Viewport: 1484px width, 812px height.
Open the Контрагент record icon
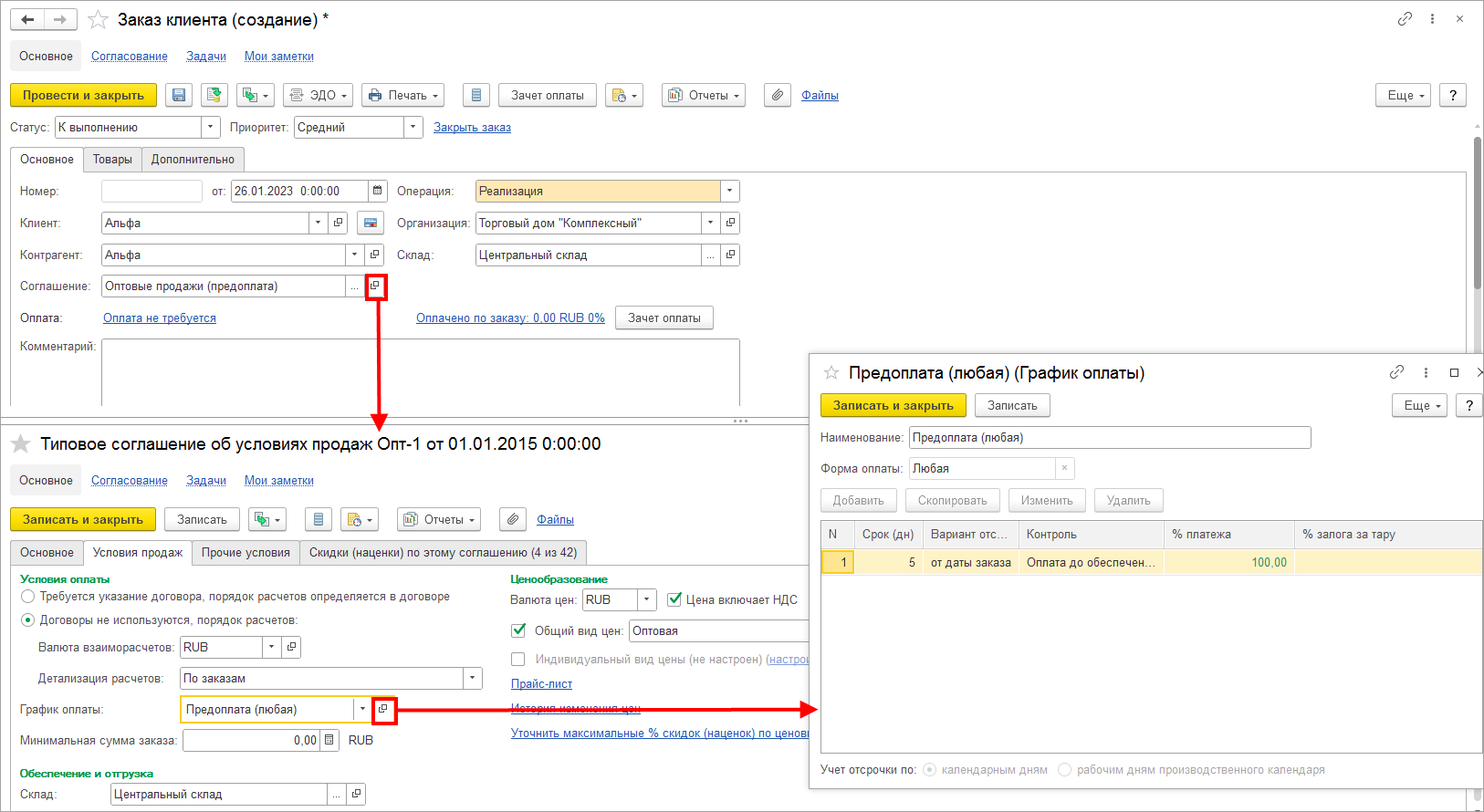pyautogui.click(x=374, y=255)
